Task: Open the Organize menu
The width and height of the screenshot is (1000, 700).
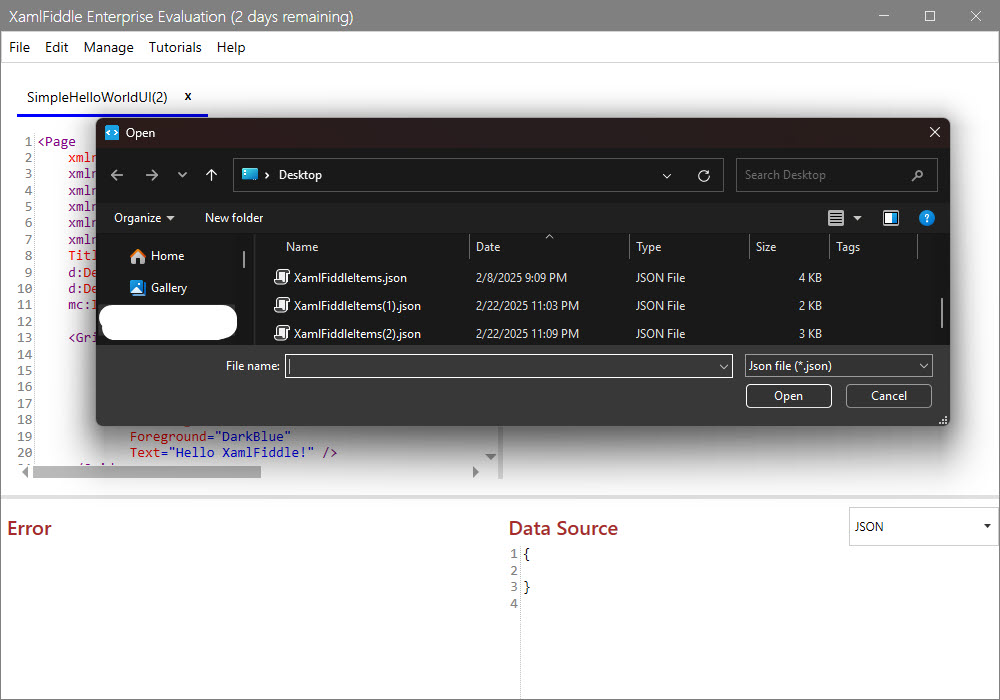Action: (144, 218)
